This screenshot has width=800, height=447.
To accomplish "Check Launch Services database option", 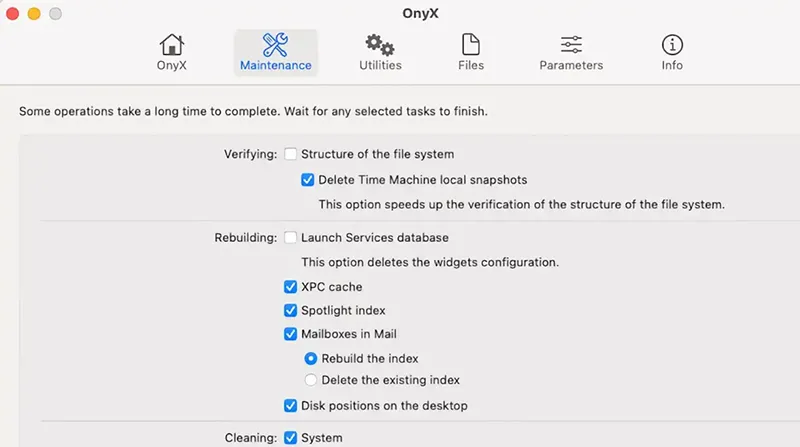I will coord(291,238).
